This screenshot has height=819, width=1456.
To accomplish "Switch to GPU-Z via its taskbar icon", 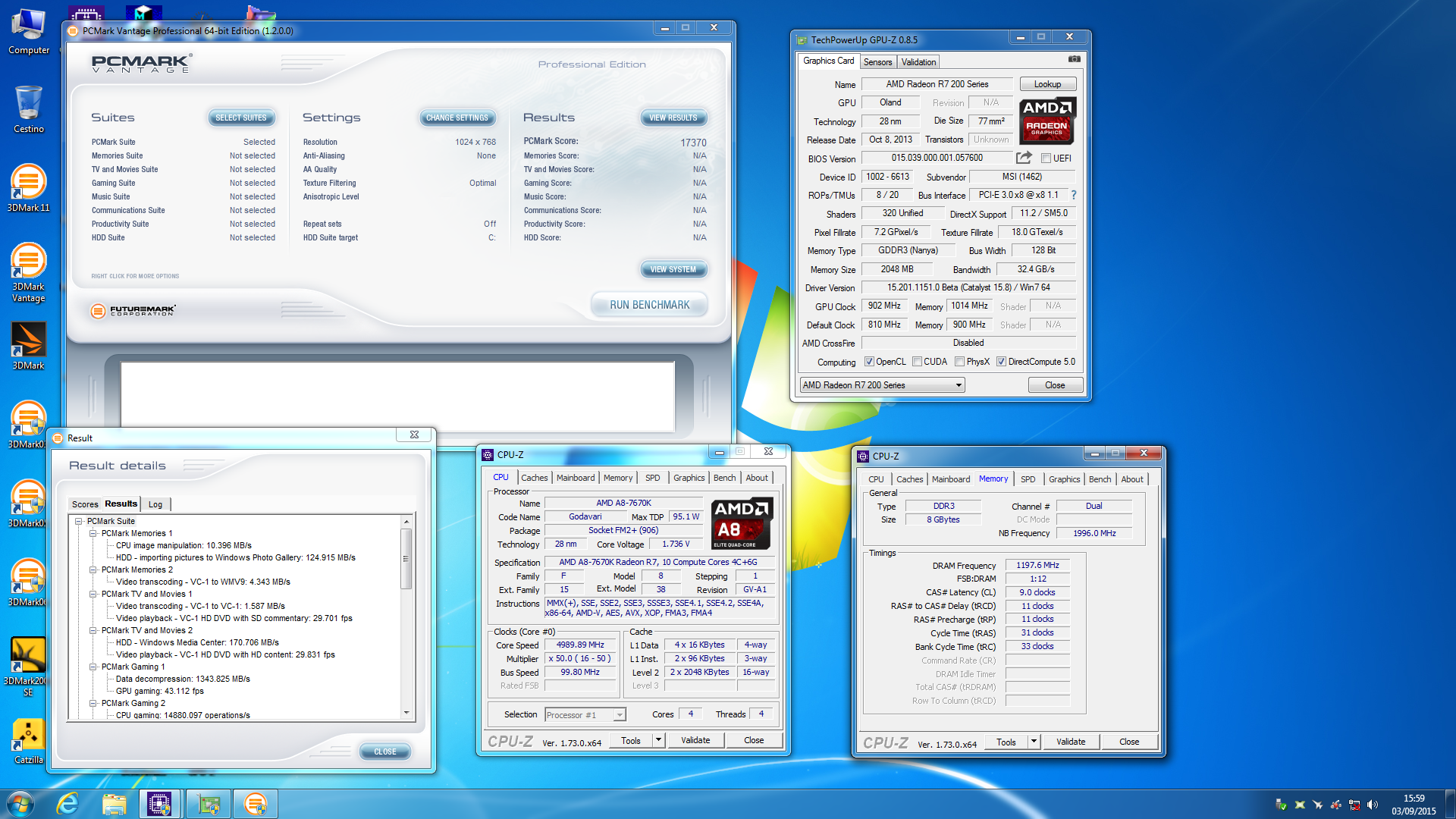I will (208, 804).
